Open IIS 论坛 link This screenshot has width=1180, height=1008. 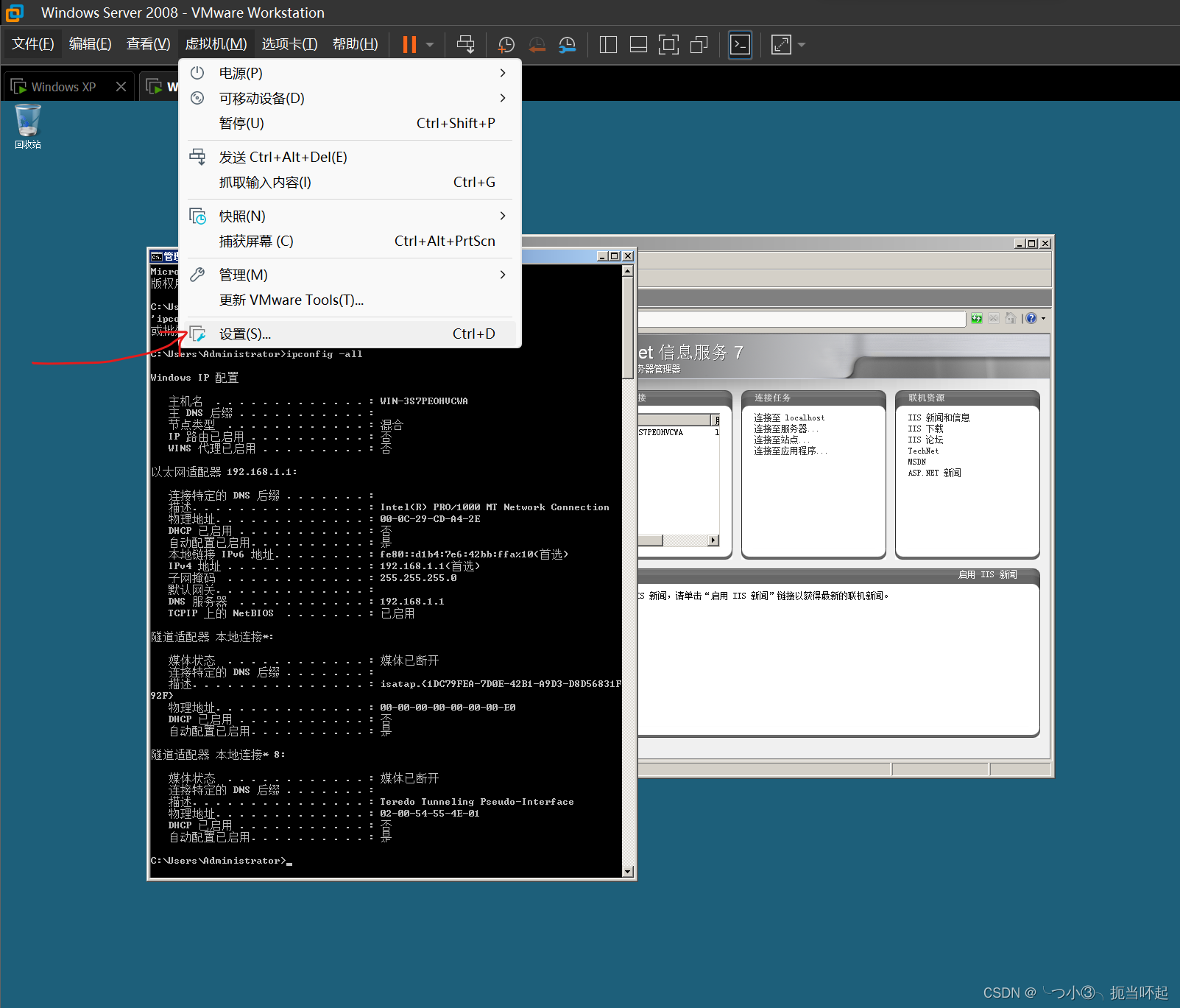(925, 440)
